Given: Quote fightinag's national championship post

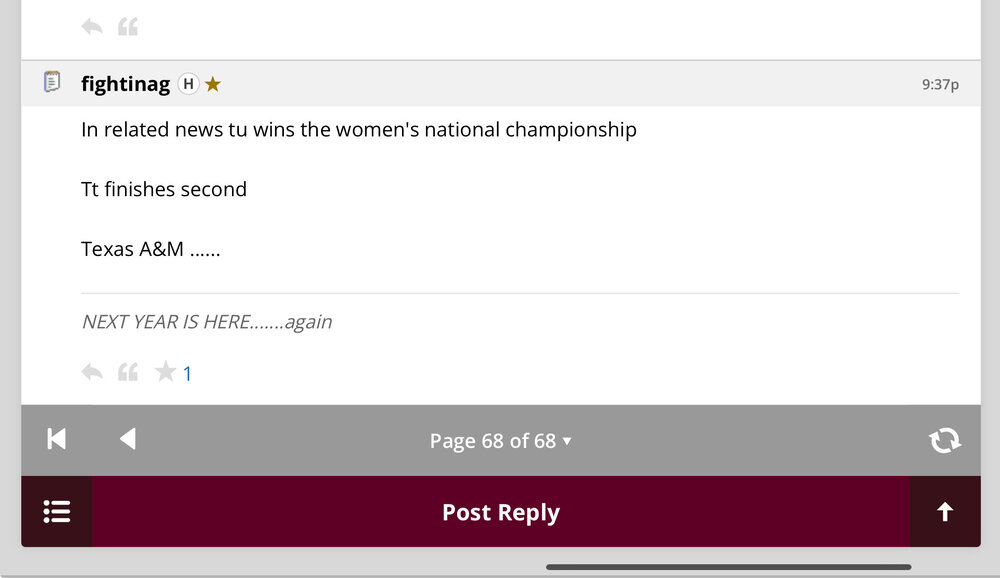Looking at the screenshot, I should (128, 373).
